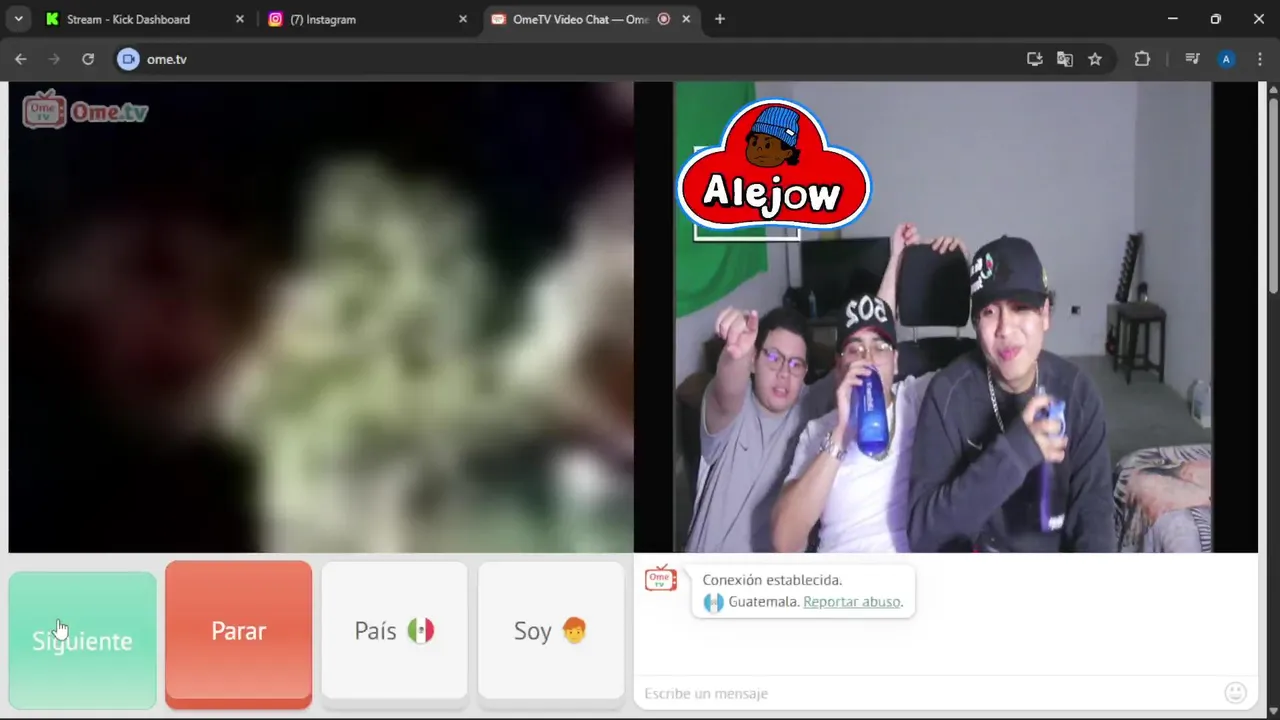Click the Guatemala flag icon in chat
This screenshot has height=720, width=1280.
coord(713,603)
